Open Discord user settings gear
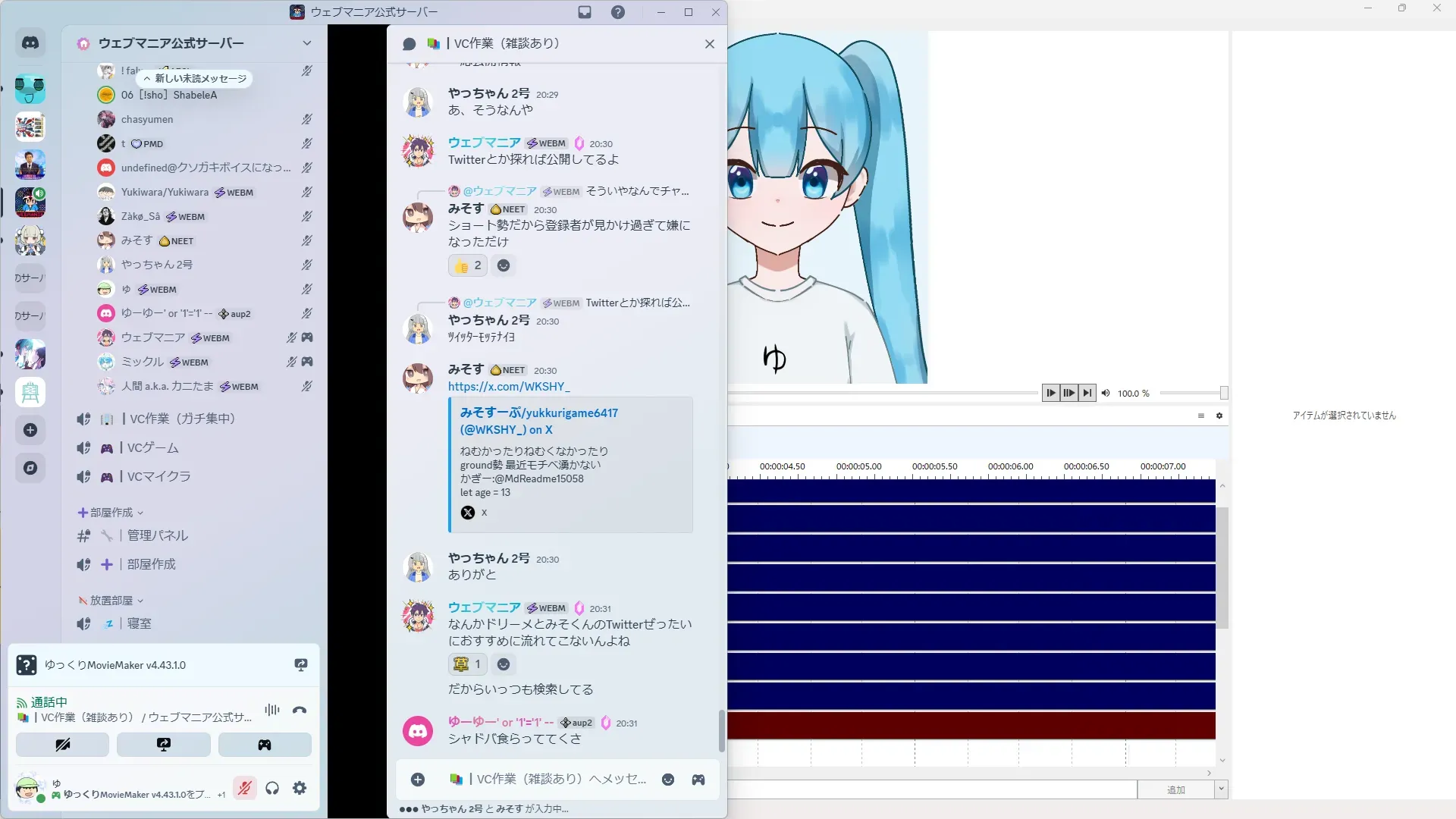1456x819 pixels. pos(300,788)
